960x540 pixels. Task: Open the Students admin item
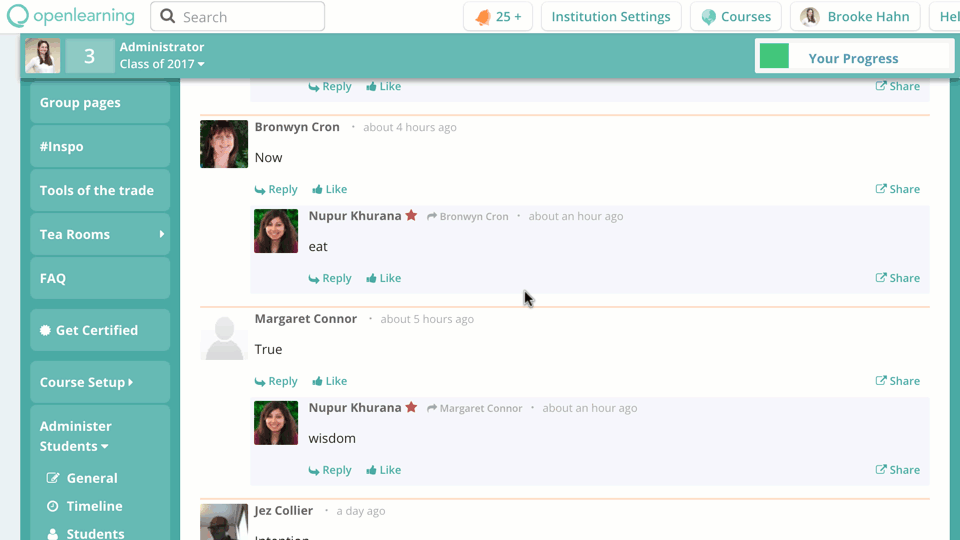click(95, 533)
